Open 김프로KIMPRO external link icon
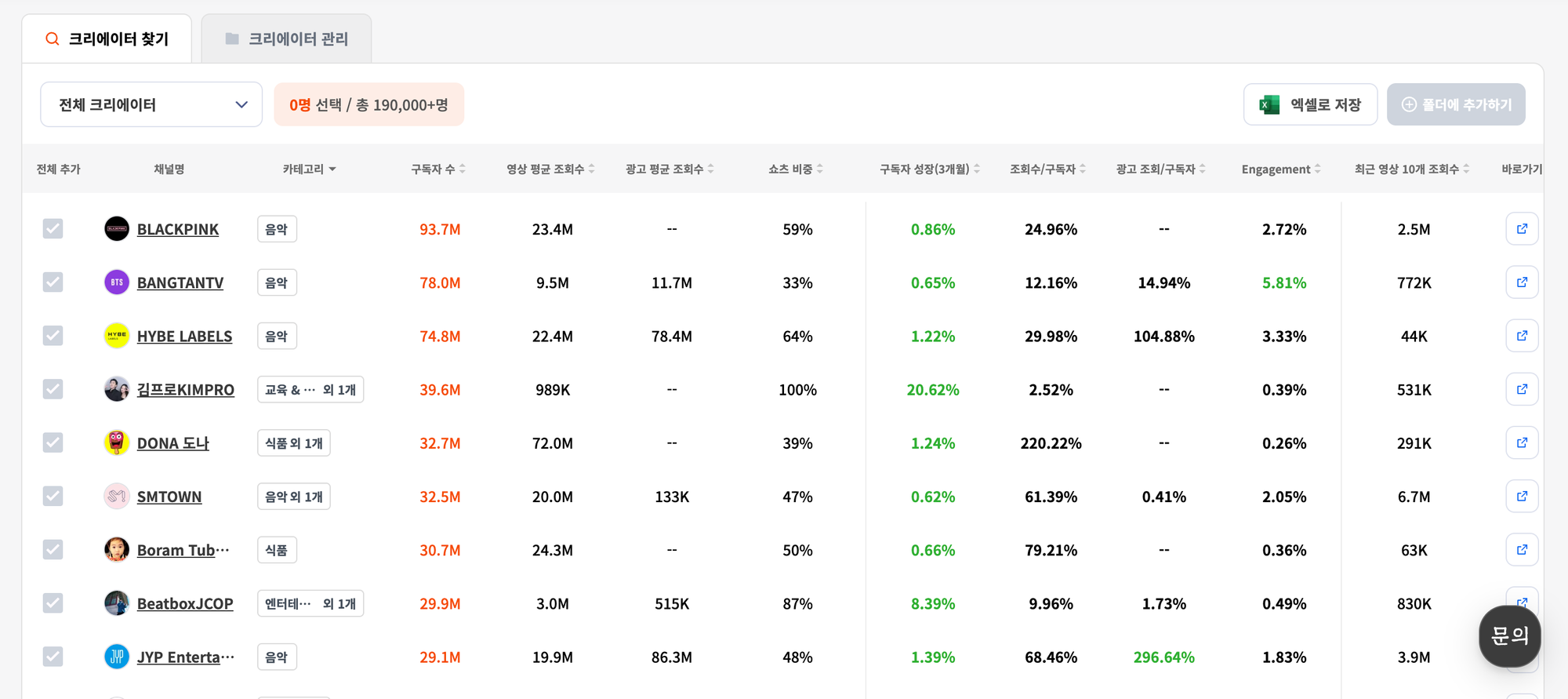This screenshot has width=1568, height=699. 1522,389
